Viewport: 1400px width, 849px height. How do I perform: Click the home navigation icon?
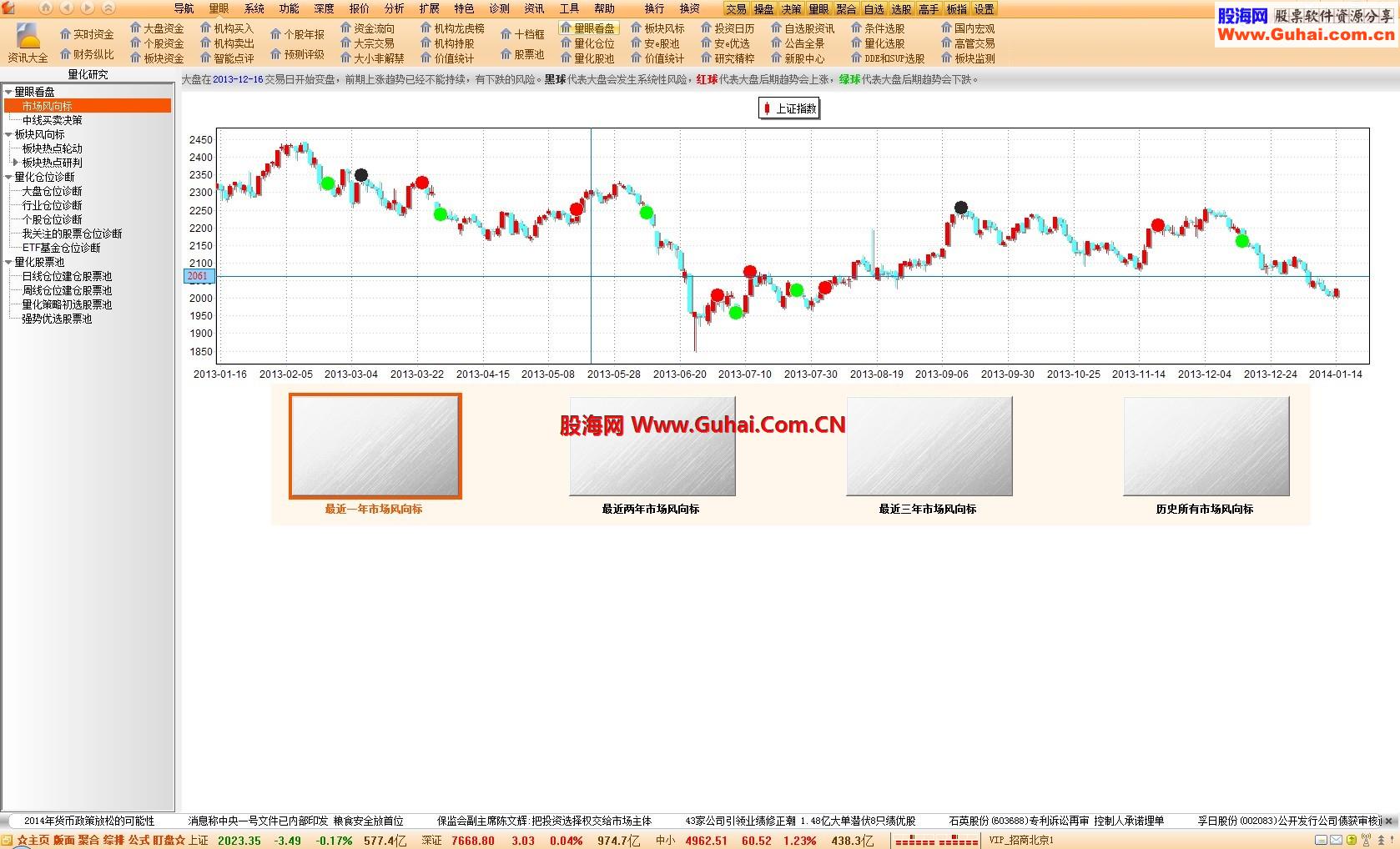pyautogui.click(x=46, y=8)
